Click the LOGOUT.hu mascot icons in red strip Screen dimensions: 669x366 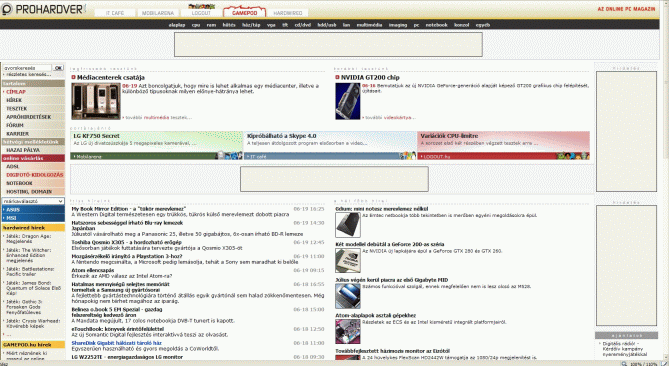[x=573, y=156]
